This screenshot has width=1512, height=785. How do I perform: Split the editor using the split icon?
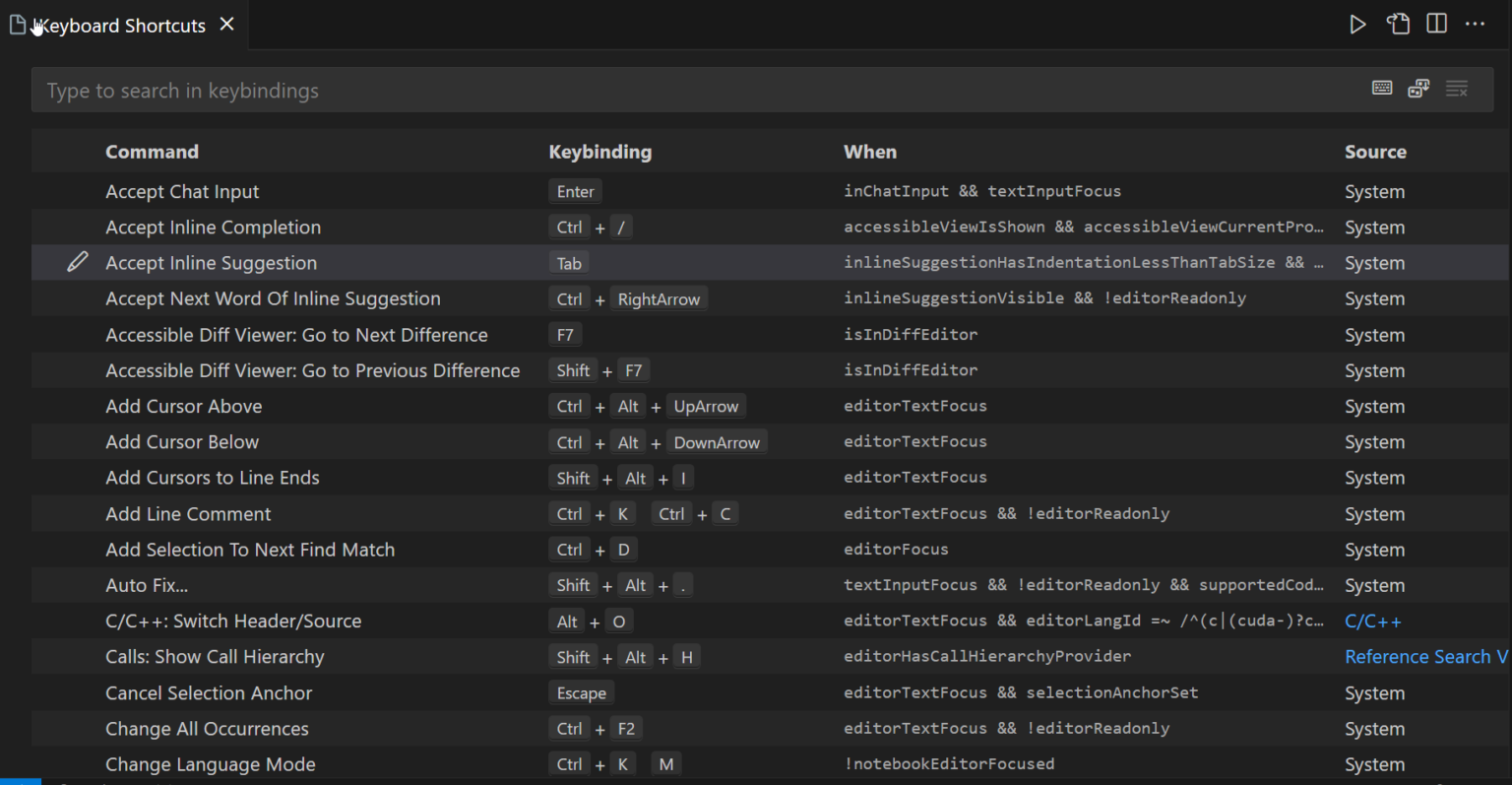point(1436,23)
